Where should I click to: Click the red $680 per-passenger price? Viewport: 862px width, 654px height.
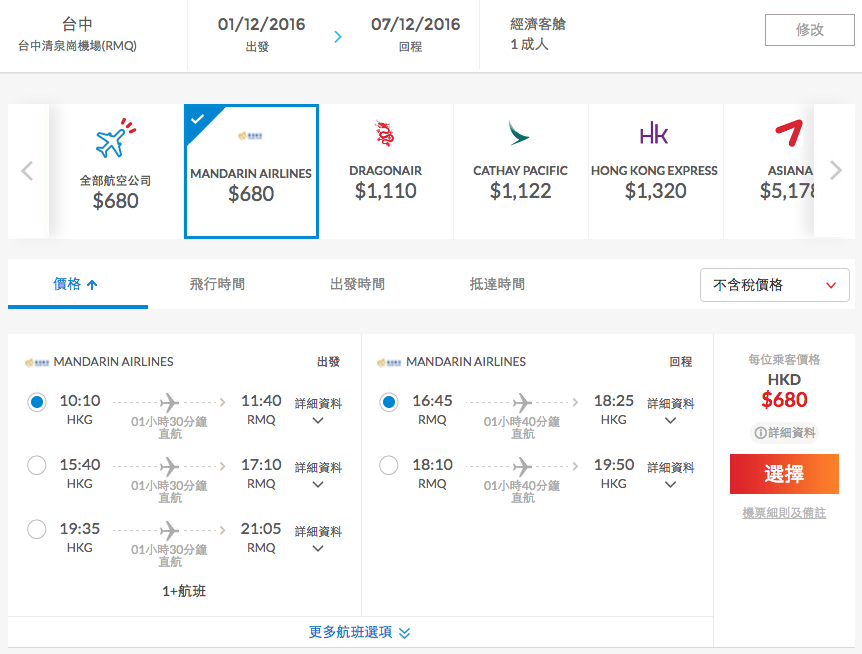(784, 400)
